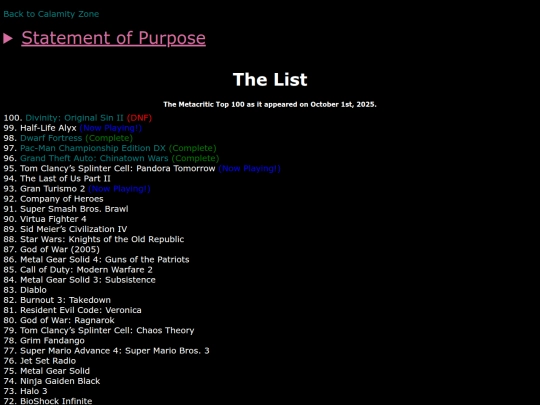This screenshot has height=405, width=540.
Task: Click 'Tom Clancy's Splinter Cell: Pandora Tomorrow'
Action: (x=117, y=168)
